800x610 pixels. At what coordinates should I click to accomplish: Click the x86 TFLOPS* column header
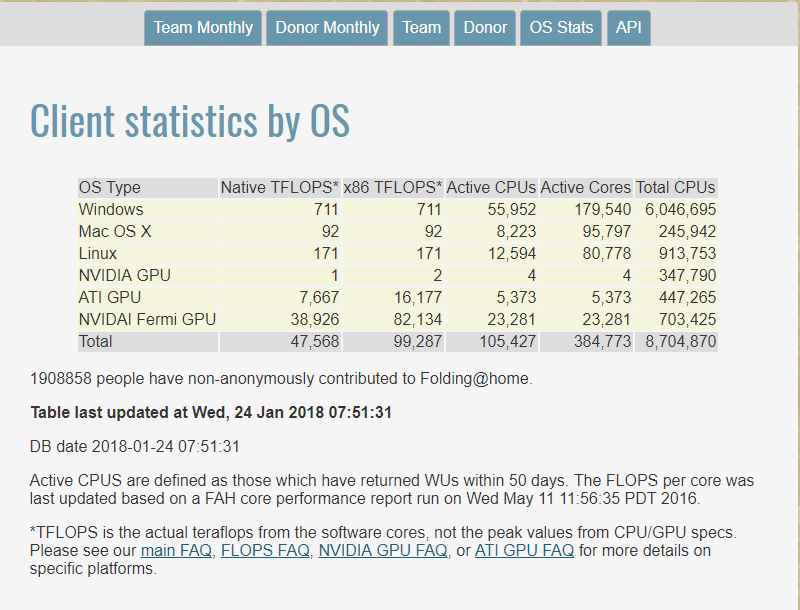(393, 188)
